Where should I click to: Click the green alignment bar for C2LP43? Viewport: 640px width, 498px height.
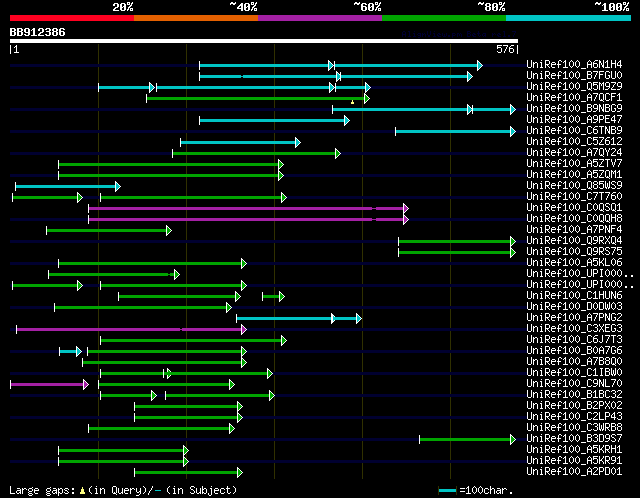click(x=189, y=418)
